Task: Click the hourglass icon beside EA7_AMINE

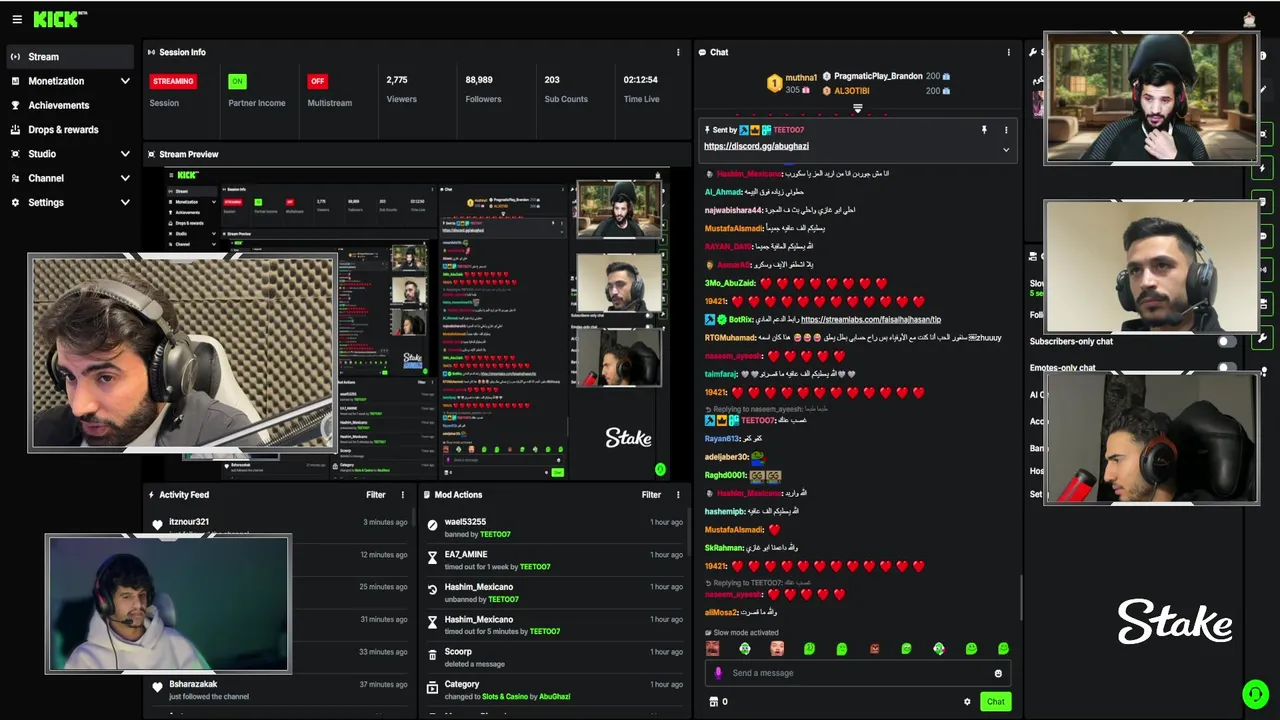Action: (x=432, y=557)
